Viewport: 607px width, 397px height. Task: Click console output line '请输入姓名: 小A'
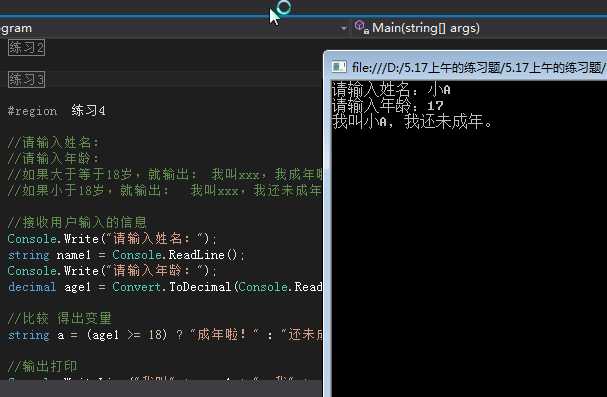pos(391,90)
